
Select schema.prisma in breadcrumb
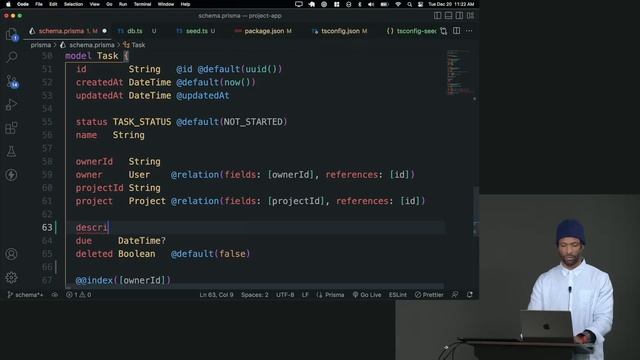pyautogui.click(x=91, y=45)
